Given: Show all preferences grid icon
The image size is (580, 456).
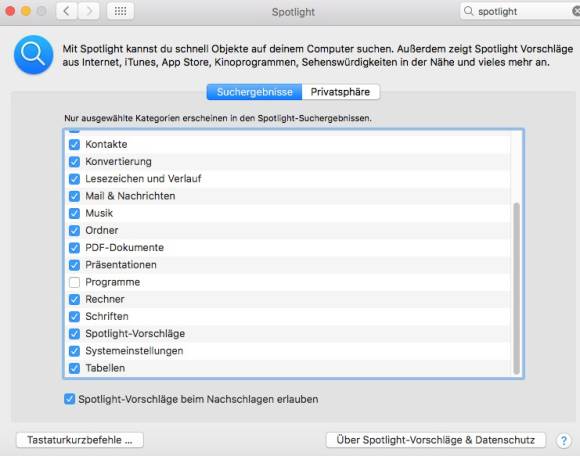Looking at the screenshot, I should point(121,11).
